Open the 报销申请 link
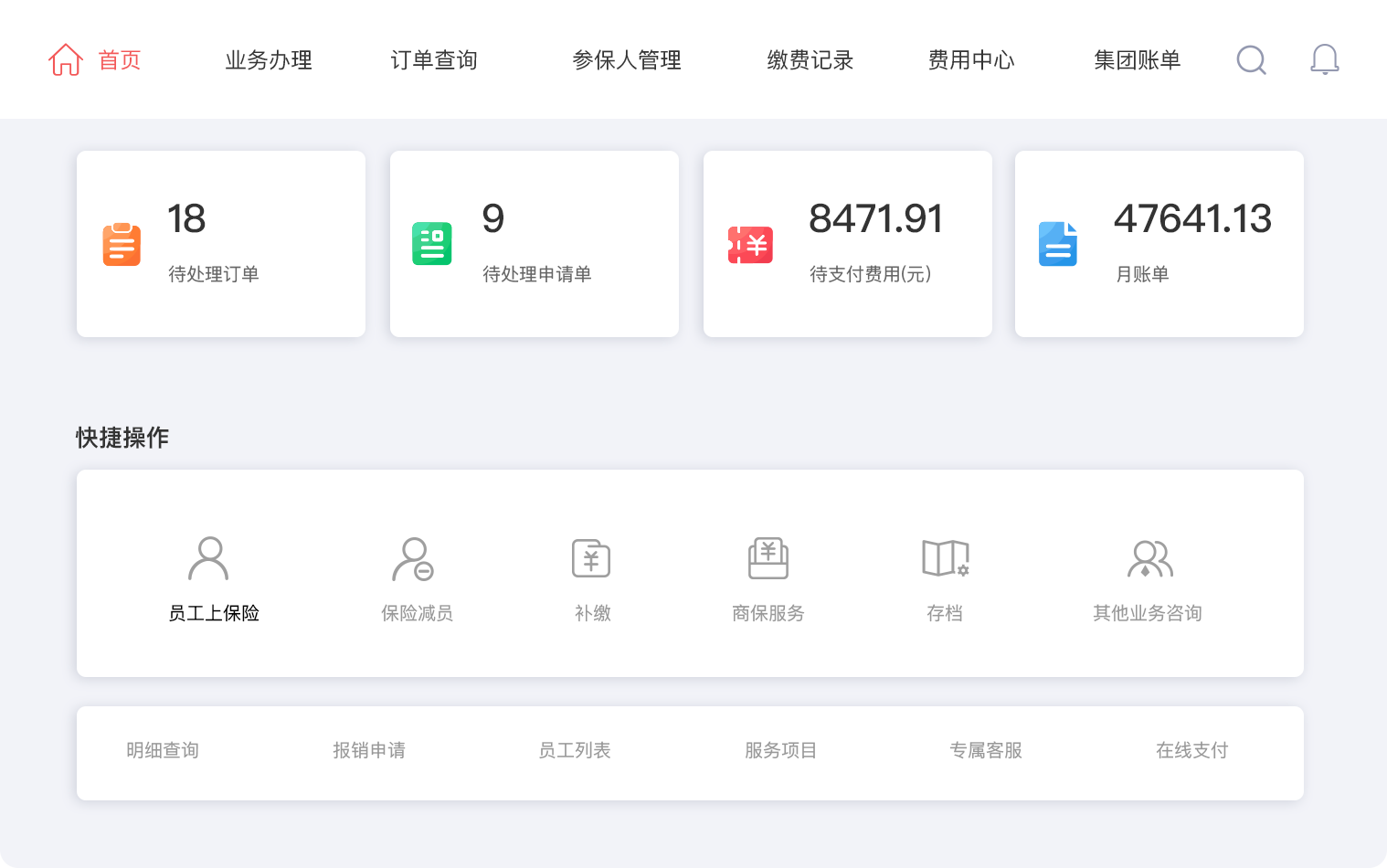 (x=369, y=750)
